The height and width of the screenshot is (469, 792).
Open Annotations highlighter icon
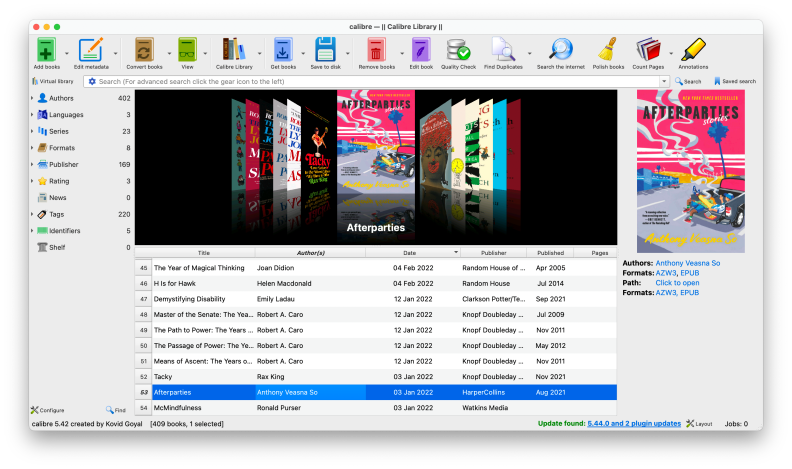(x=693, y=50)
